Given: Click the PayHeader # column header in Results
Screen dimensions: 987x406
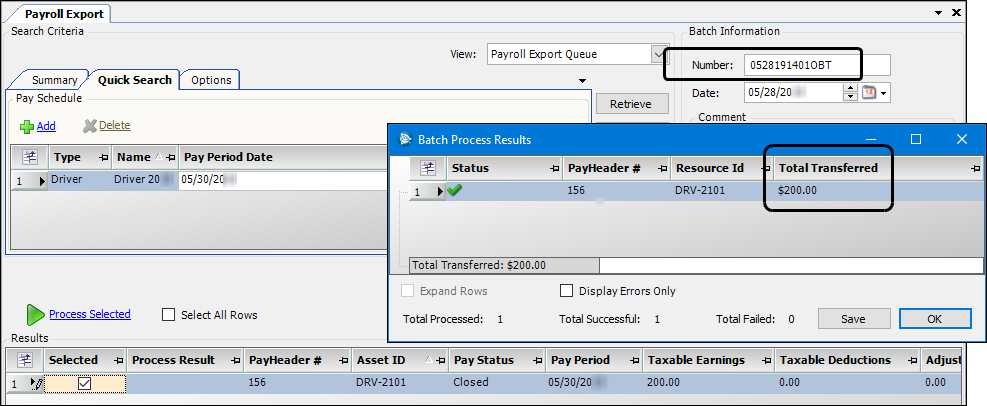Looking at the screenshot, I should click(297, 360).
